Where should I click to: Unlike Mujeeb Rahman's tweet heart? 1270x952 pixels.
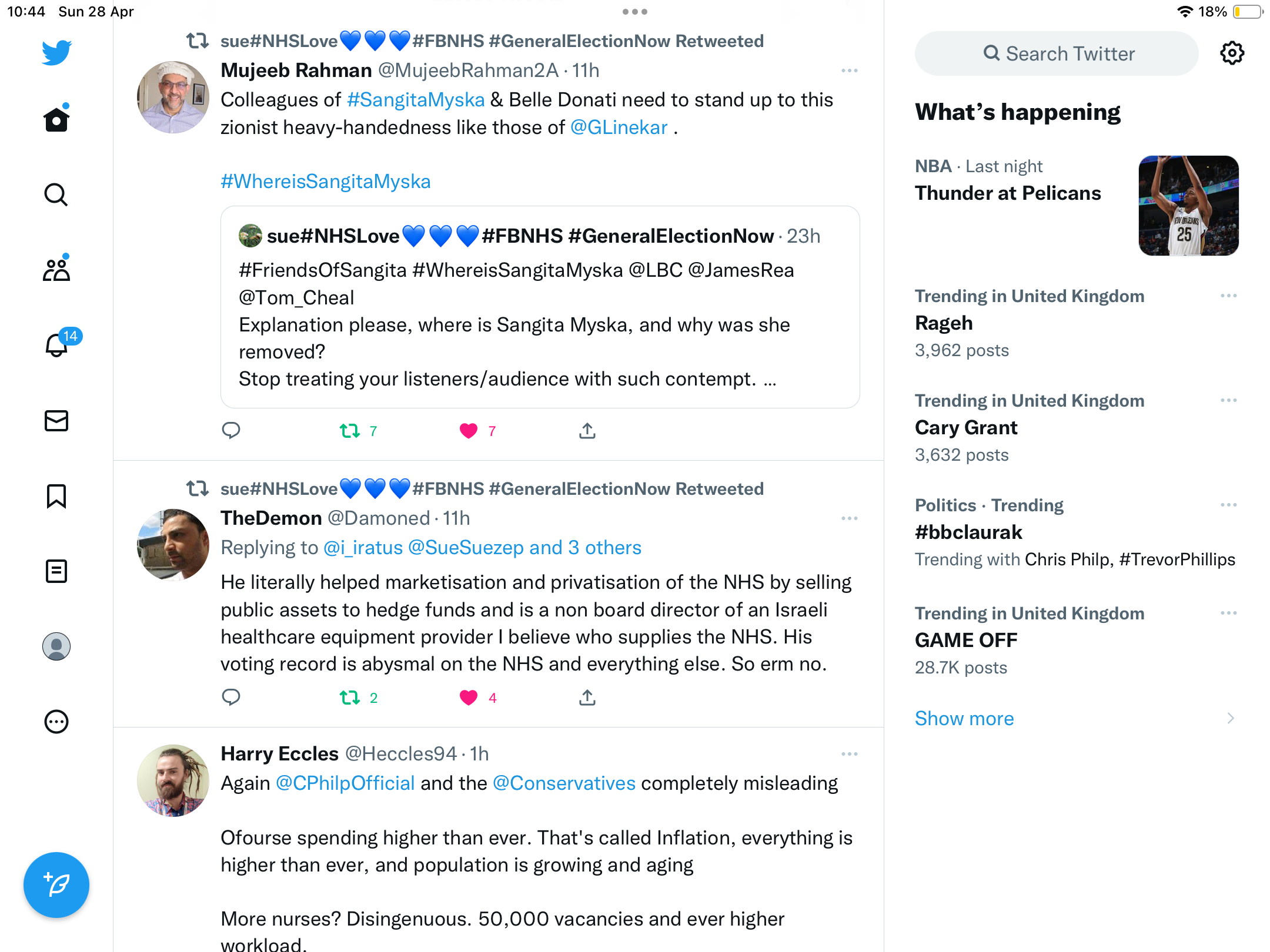point(469,431)
